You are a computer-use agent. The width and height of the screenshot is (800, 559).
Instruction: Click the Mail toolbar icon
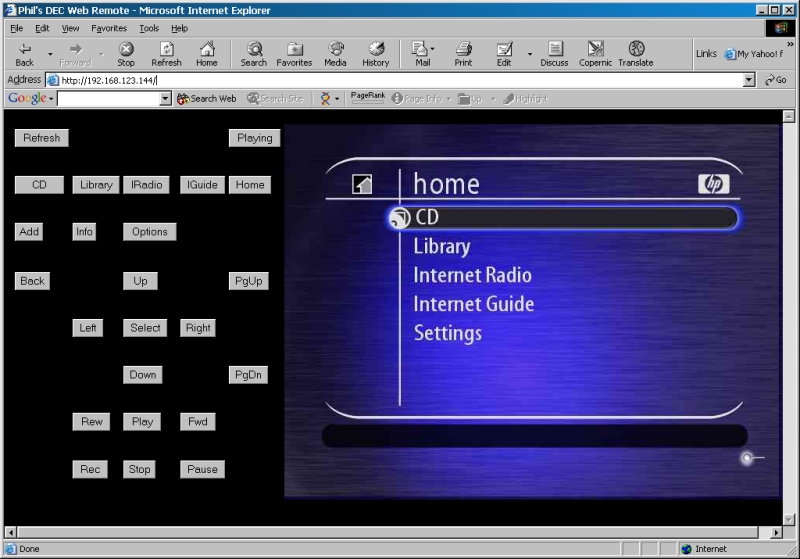pyautogui.click(x=419, y=49)
